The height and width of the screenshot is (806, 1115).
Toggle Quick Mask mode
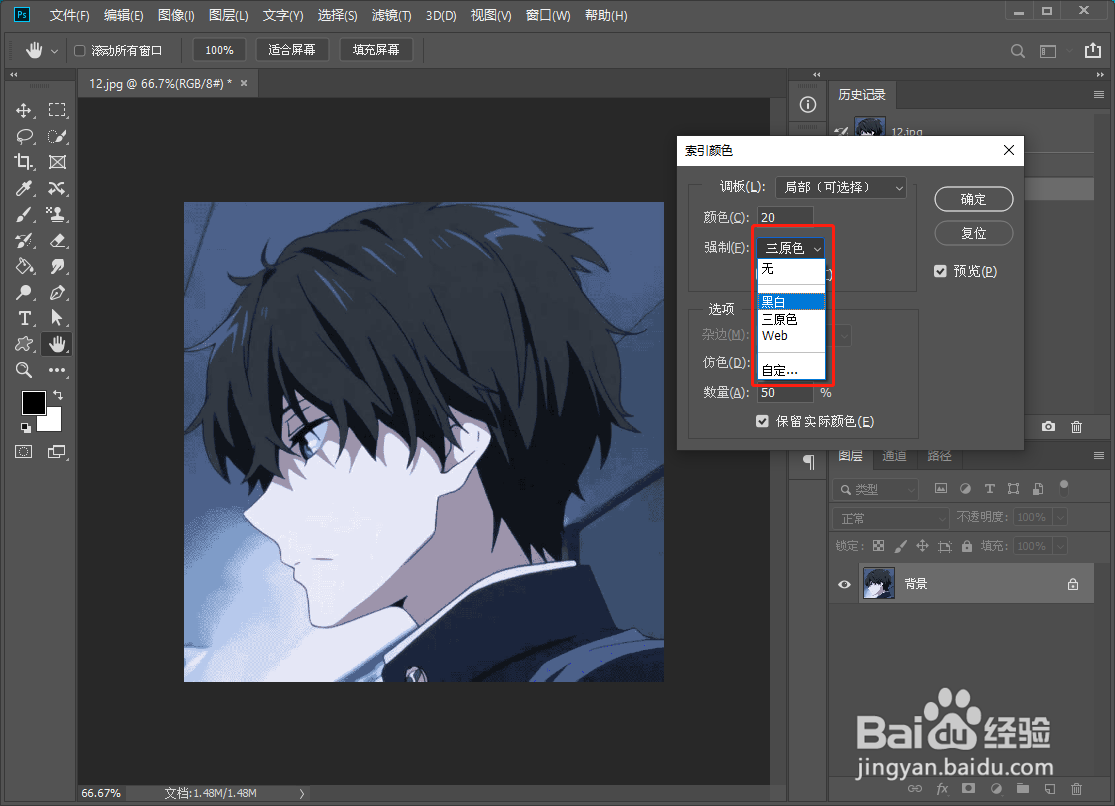point(23,452)
